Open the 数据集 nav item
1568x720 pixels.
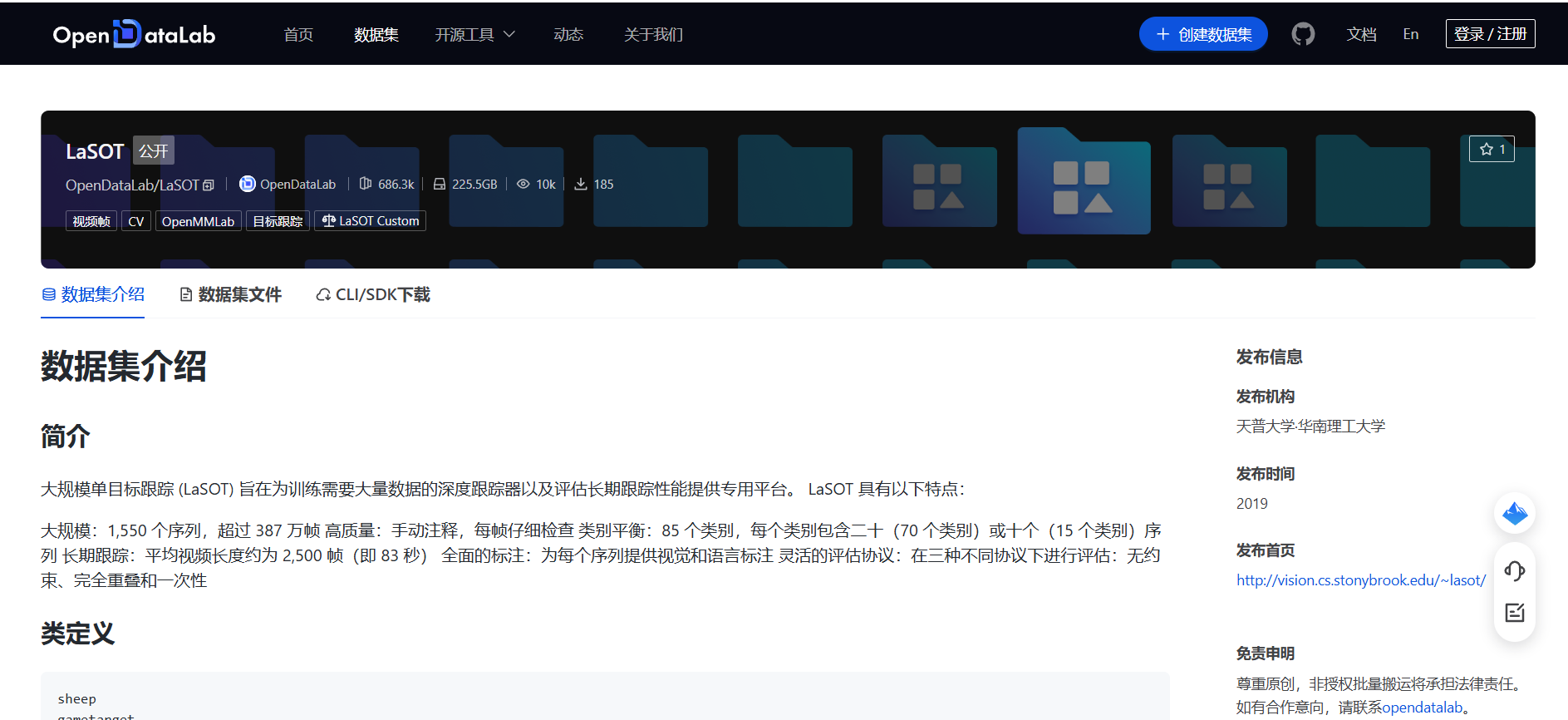pos(376,34)
